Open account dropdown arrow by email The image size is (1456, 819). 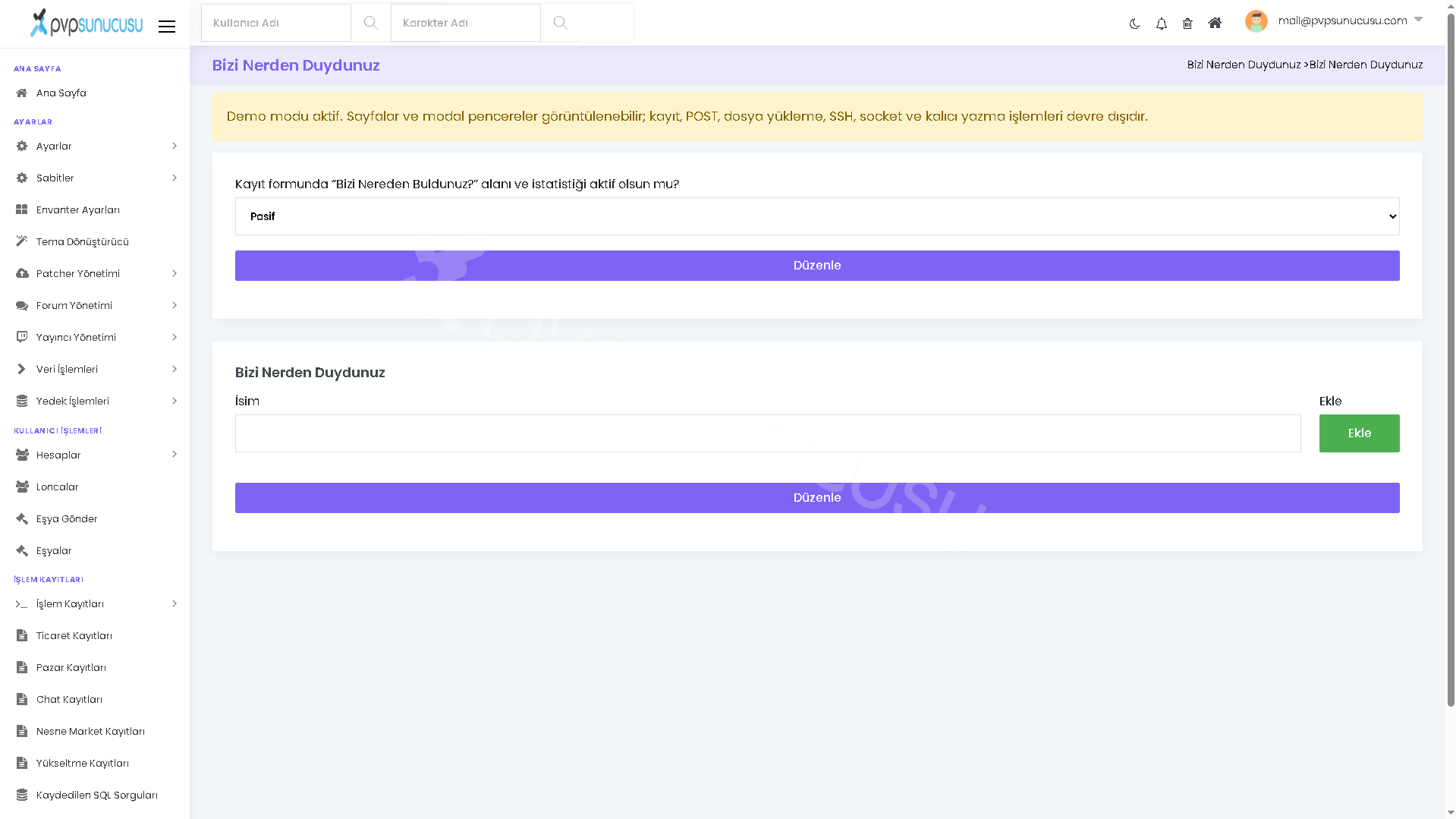1418,20
